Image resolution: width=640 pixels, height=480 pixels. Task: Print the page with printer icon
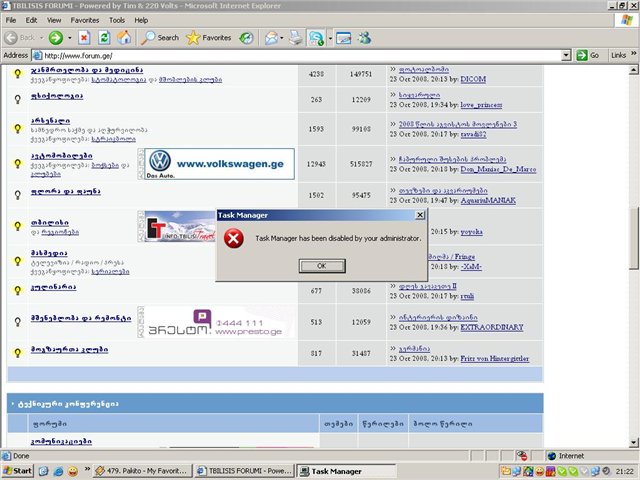click(x=296, y=38)
